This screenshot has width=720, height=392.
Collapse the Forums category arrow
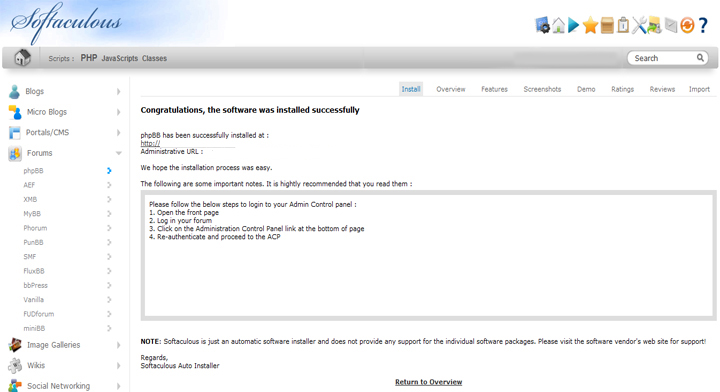coord(118,153)
